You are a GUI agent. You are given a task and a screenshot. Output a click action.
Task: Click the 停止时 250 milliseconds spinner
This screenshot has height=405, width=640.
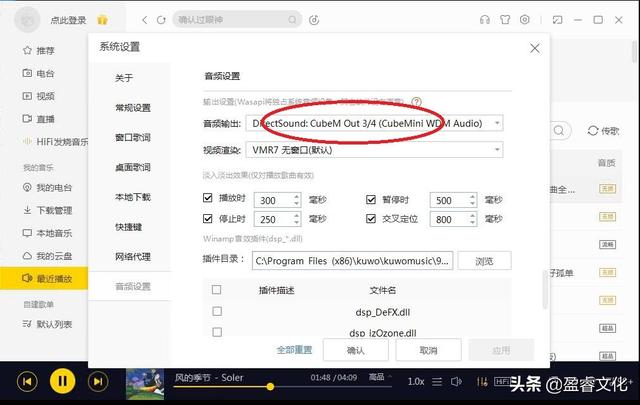pos(278,219)
